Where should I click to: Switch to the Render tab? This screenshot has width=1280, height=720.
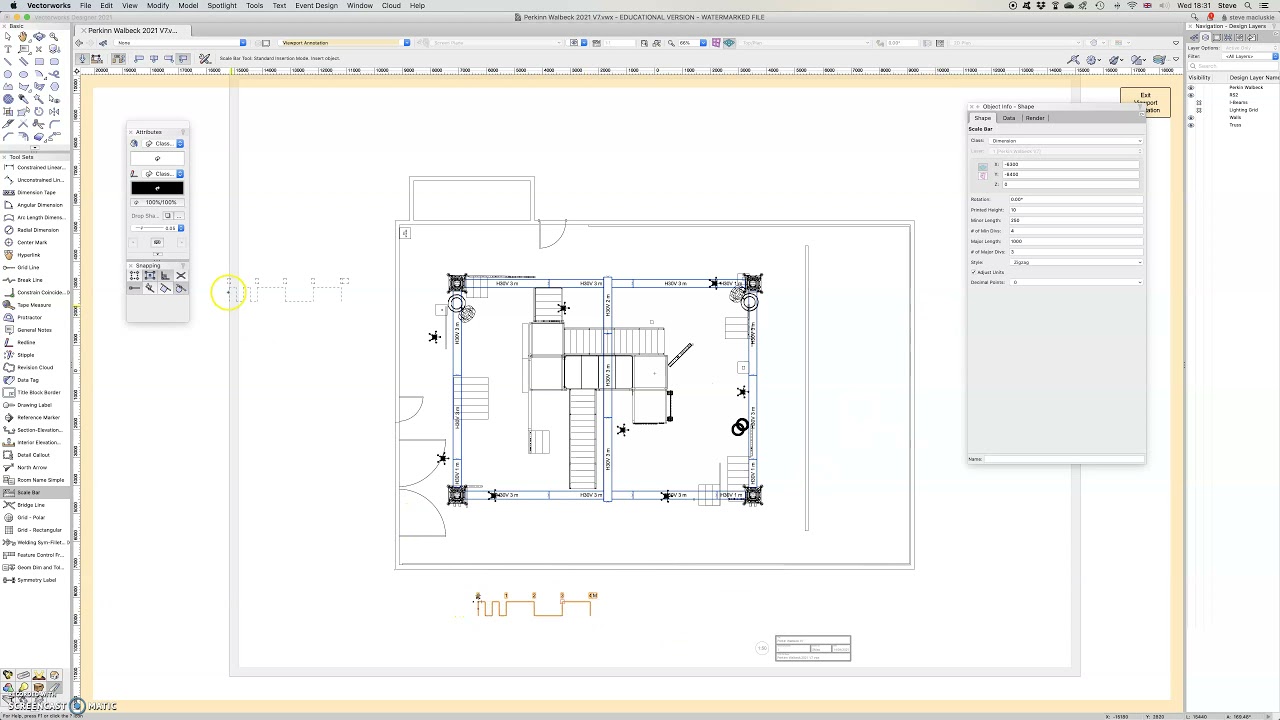pos(1035,118)
